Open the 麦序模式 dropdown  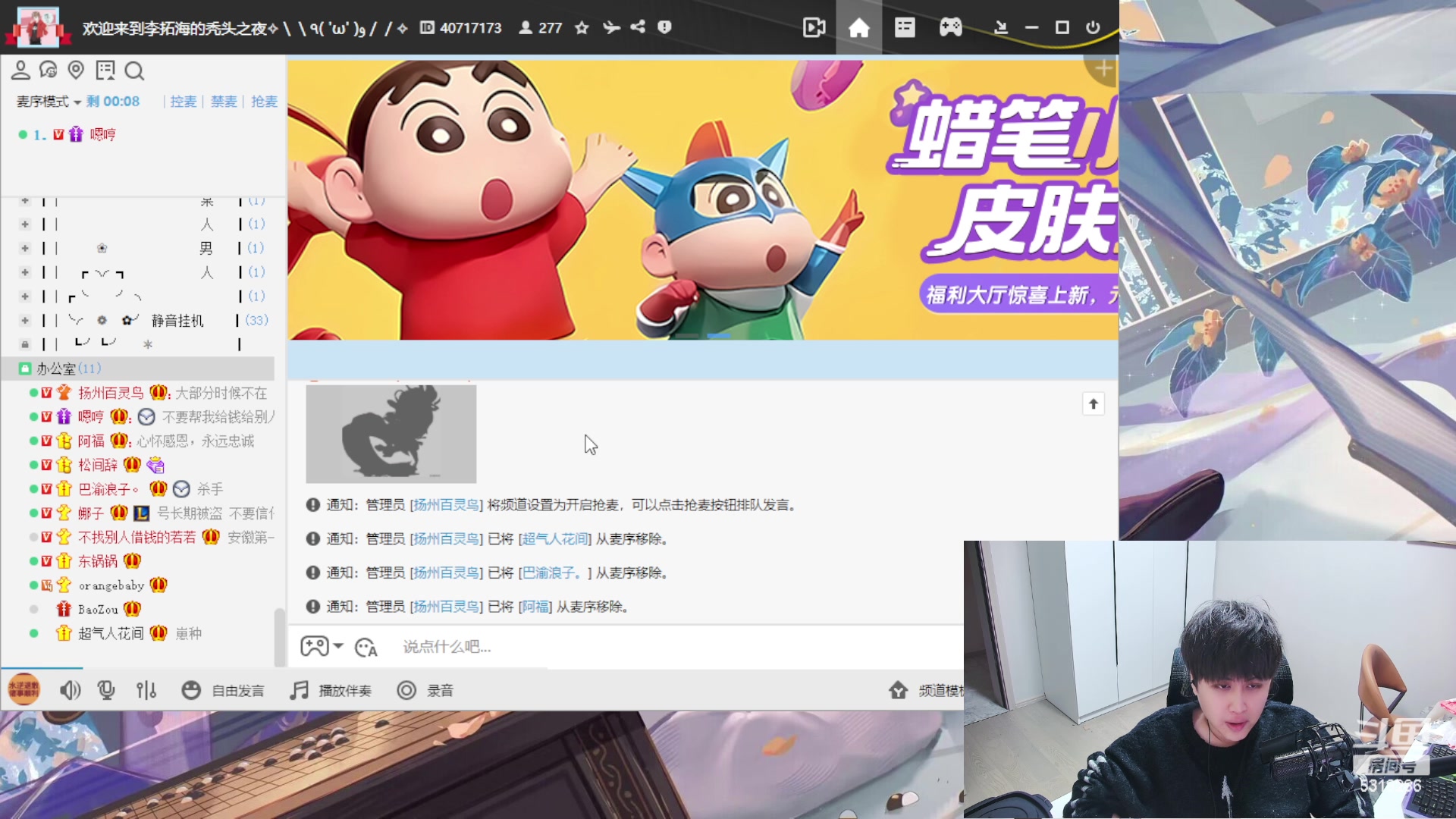click(x=49, y=102)
